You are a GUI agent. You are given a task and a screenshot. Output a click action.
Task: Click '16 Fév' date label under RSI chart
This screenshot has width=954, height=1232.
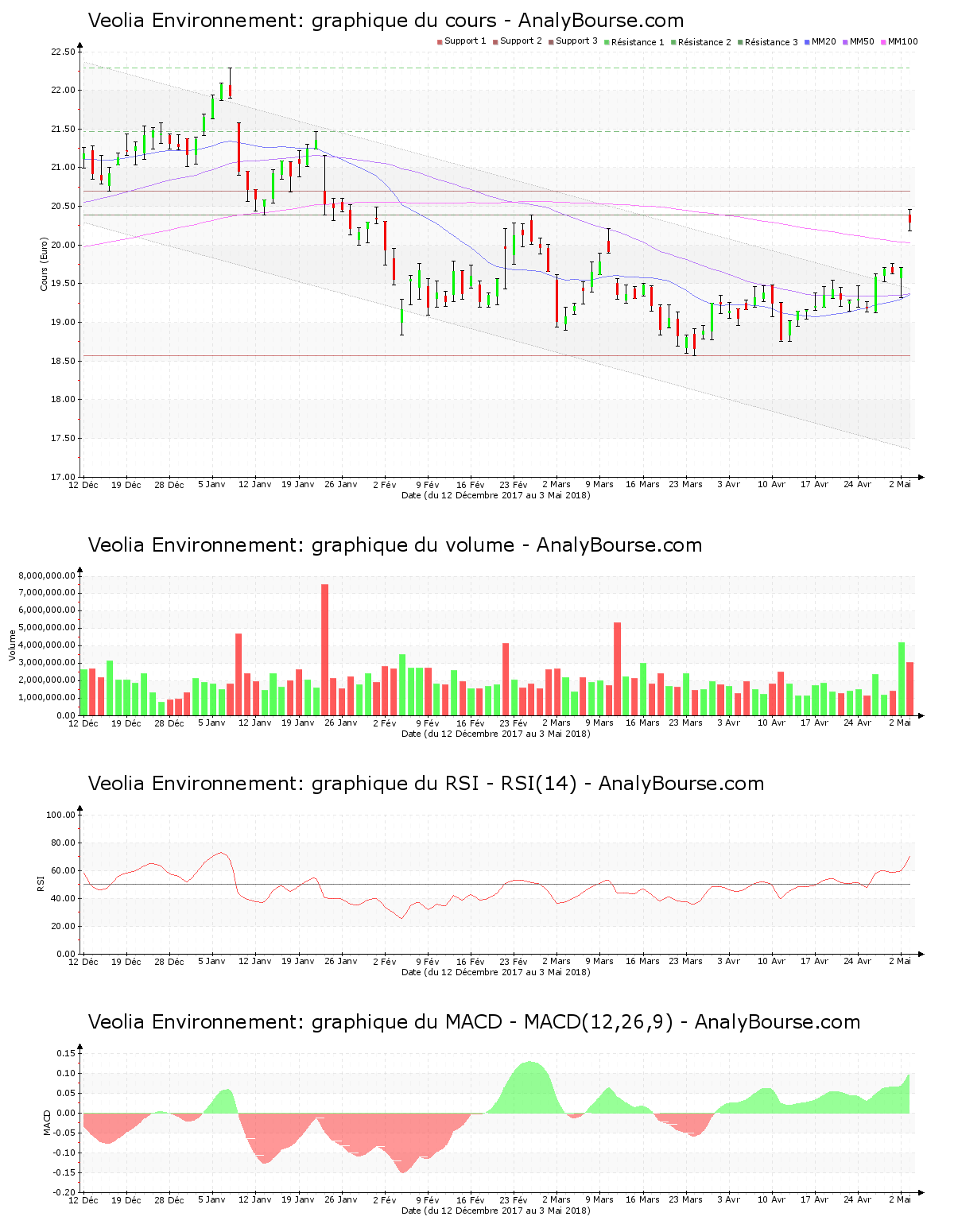[470, 961]
